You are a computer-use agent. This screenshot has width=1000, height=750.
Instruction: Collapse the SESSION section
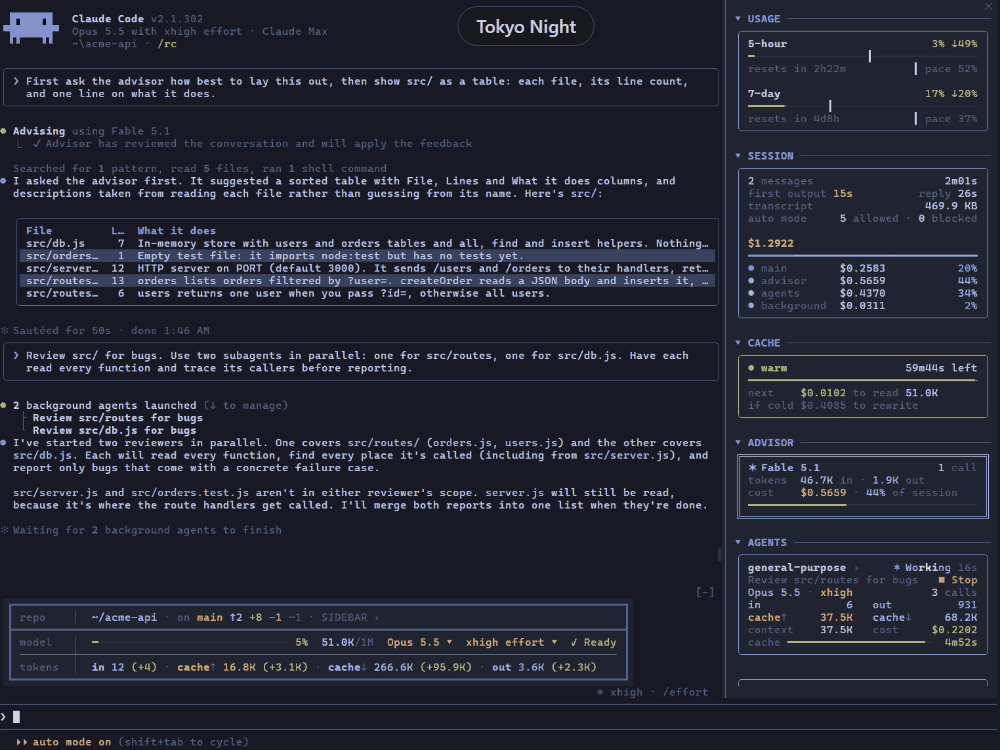[738, 156]
